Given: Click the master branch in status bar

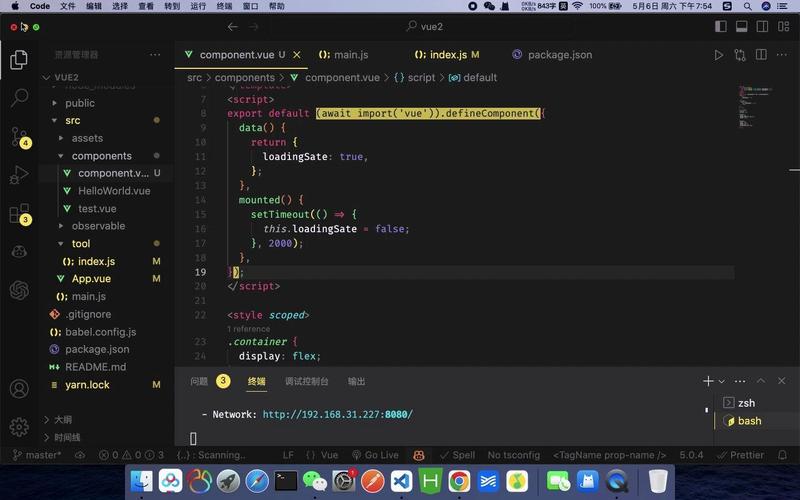Looking at the screenshot, I should [x=36, y=455].
